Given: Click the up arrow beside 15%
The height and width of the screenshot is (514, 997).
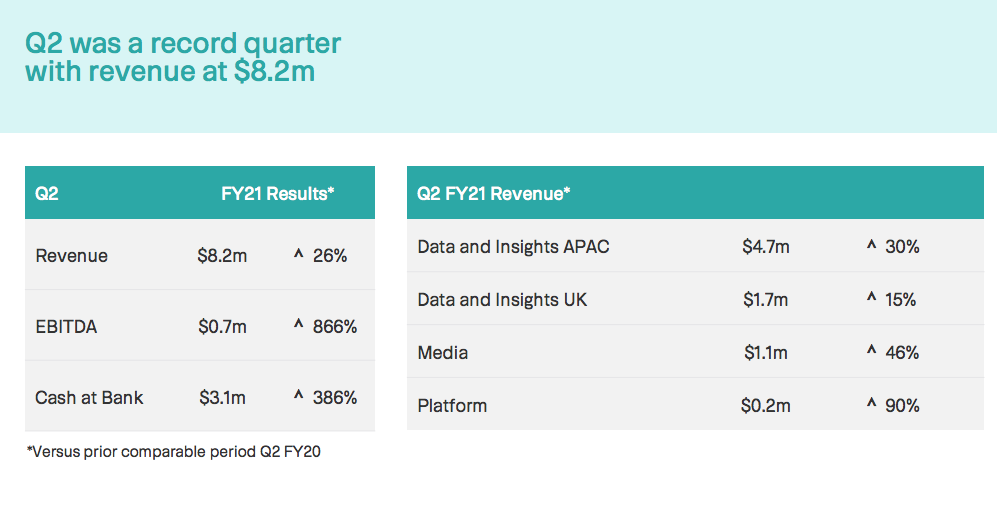Looking at the screenshot, I should click(871, 297).
